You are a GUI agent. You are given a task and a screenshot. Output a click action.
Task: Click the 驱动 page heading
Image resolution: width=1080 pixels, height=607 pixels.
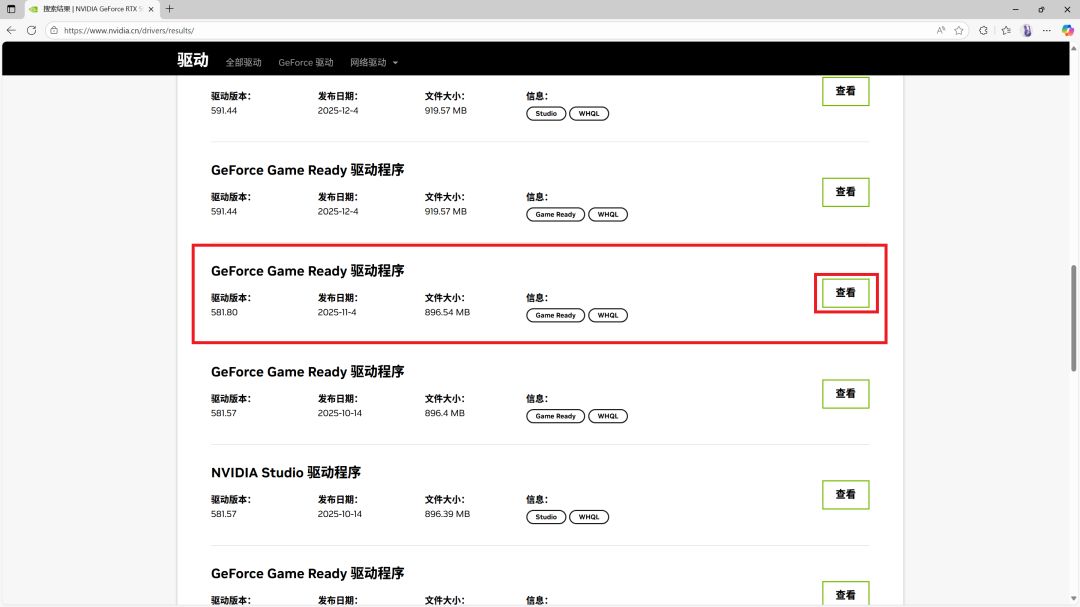tap(192, 60)
